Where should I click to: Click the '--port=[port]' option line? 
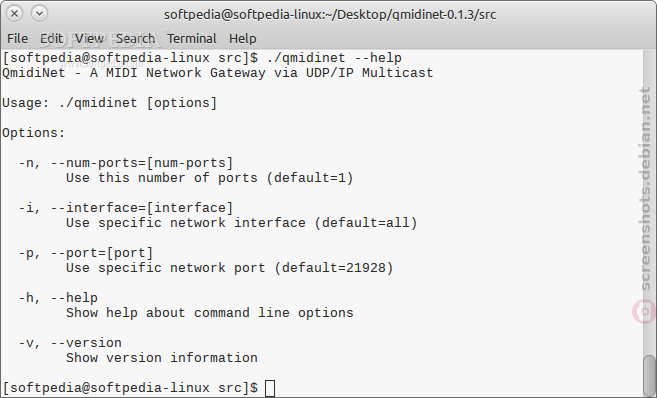pyautogui.click(x=86, y=253)
